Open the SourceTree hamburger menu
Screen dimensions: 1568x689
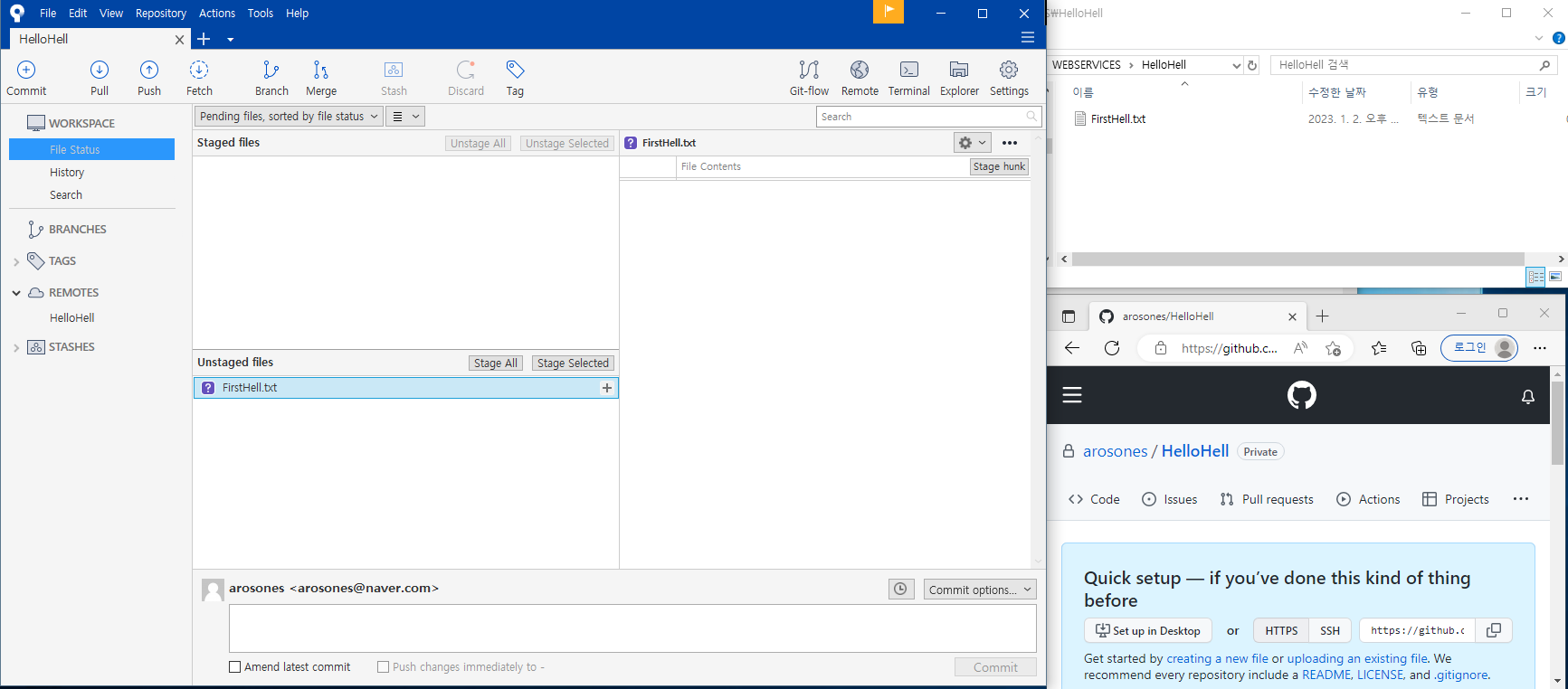click(1028, 38)
